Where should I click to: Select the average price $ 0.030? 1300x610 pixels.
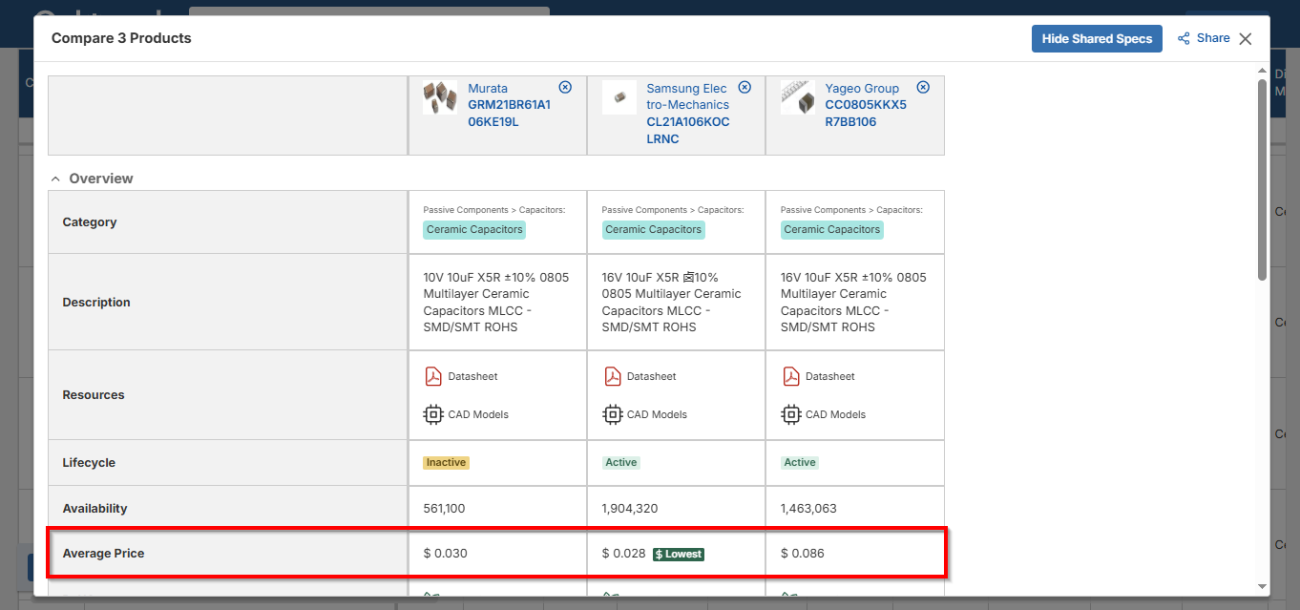(x=445, y=553)
